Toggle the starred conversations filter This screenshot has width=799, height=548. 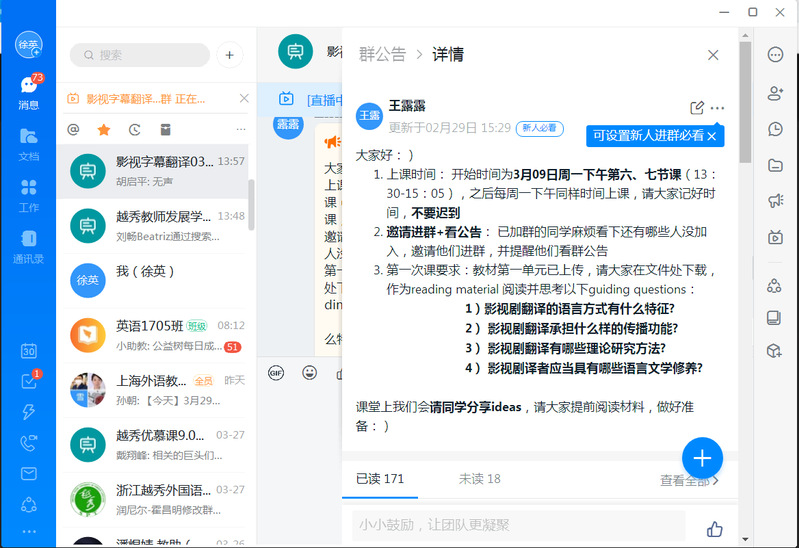[104, 129]
